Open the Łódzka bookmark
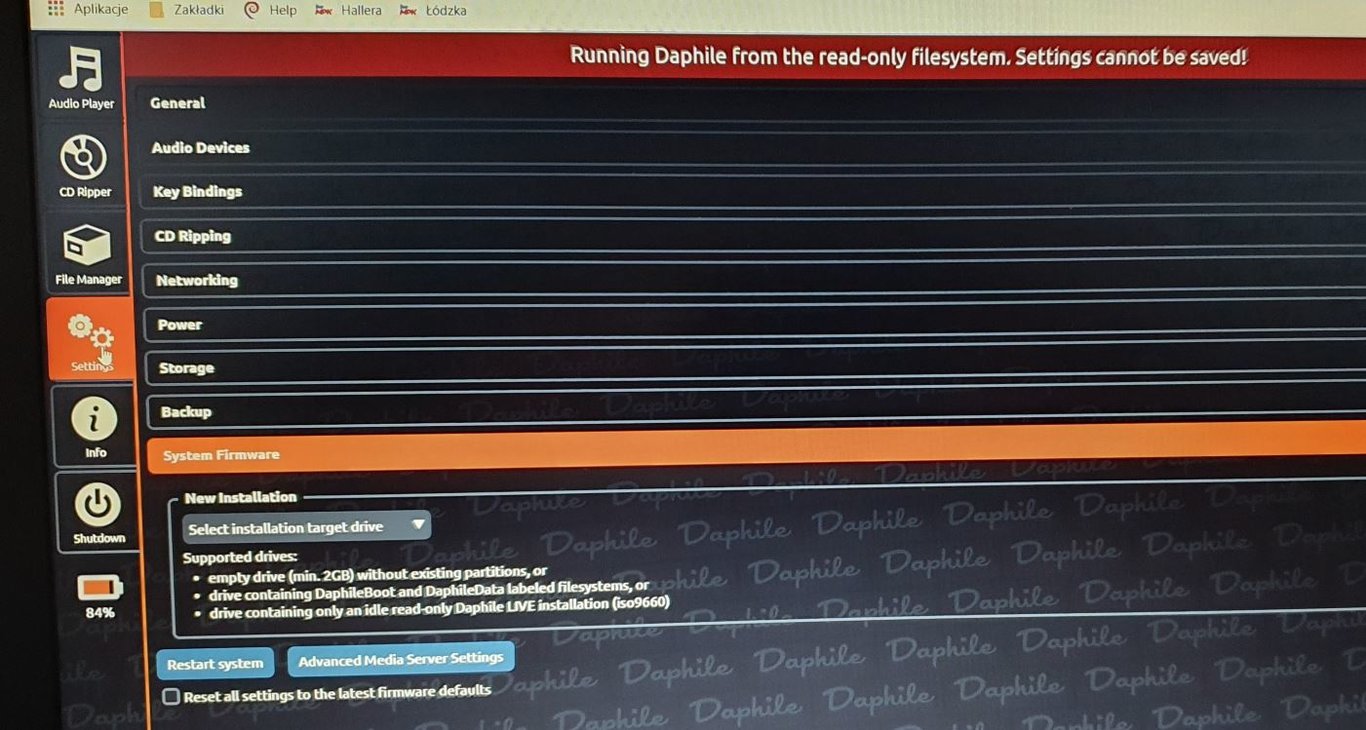Screen dimensions: 1366x730 [433, 11]
